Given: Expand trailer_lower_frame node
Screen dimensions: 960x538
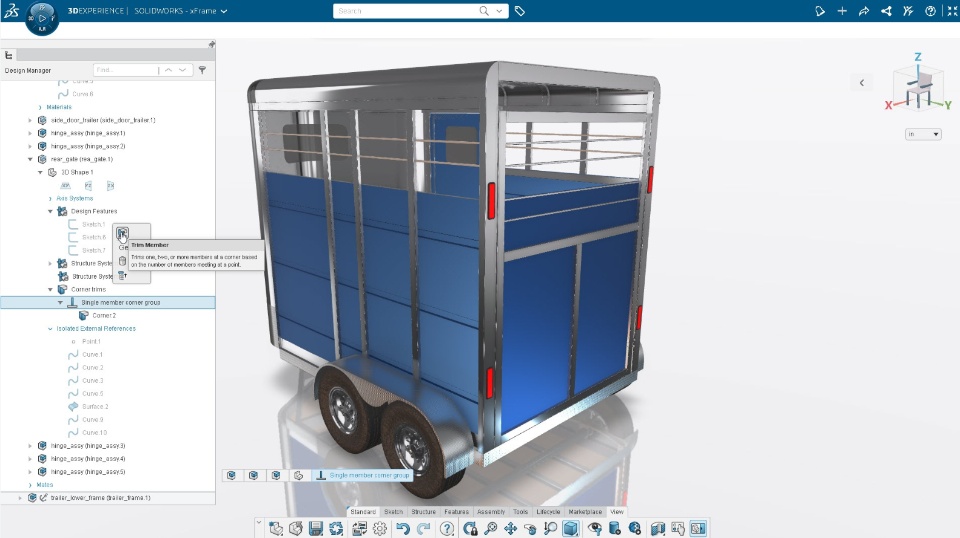Looking at the screenshot, I should pyautogui.click(x=20, y=498).
